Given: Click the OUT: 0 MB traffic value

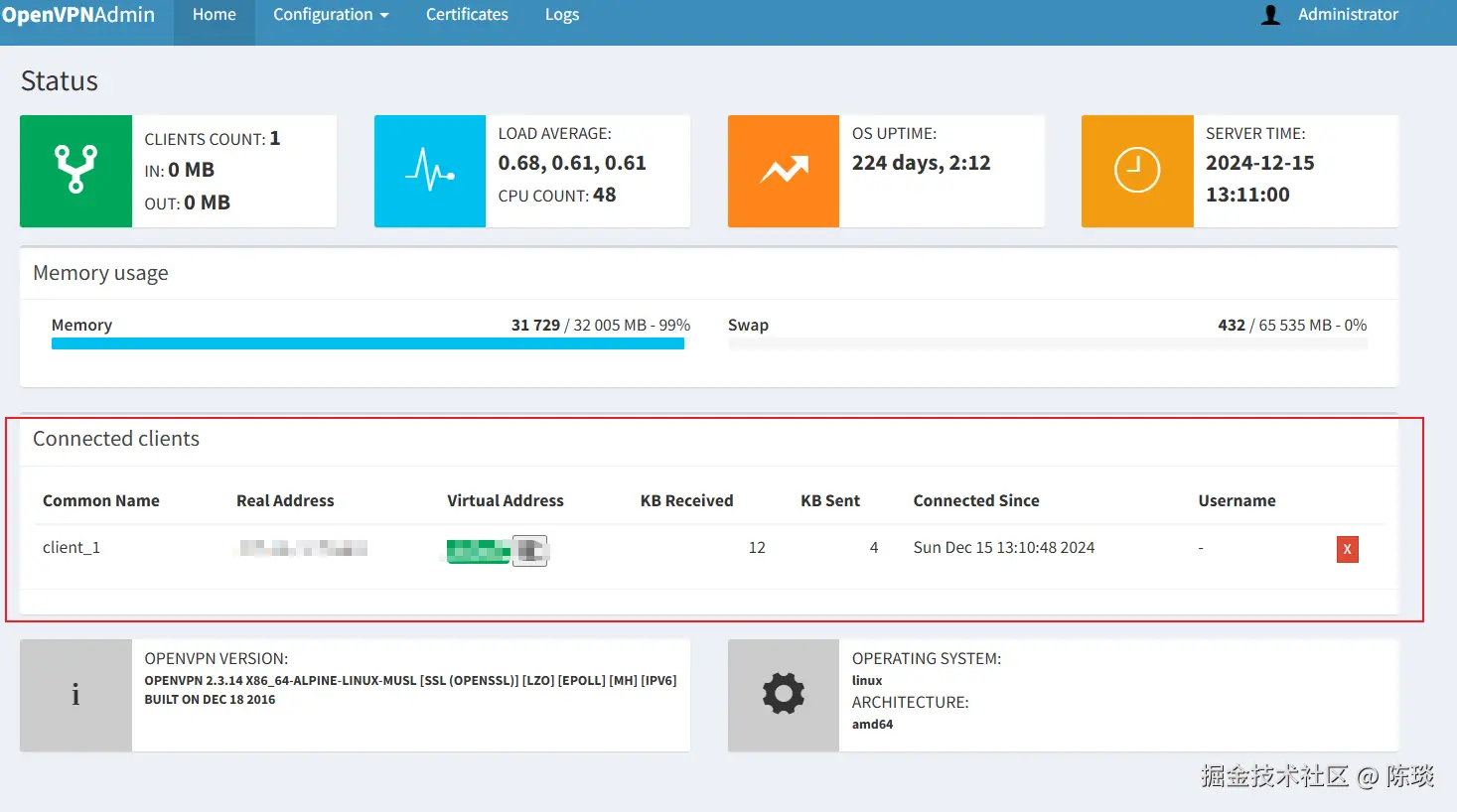Looking at the screenshot, I should pos(188,203).
